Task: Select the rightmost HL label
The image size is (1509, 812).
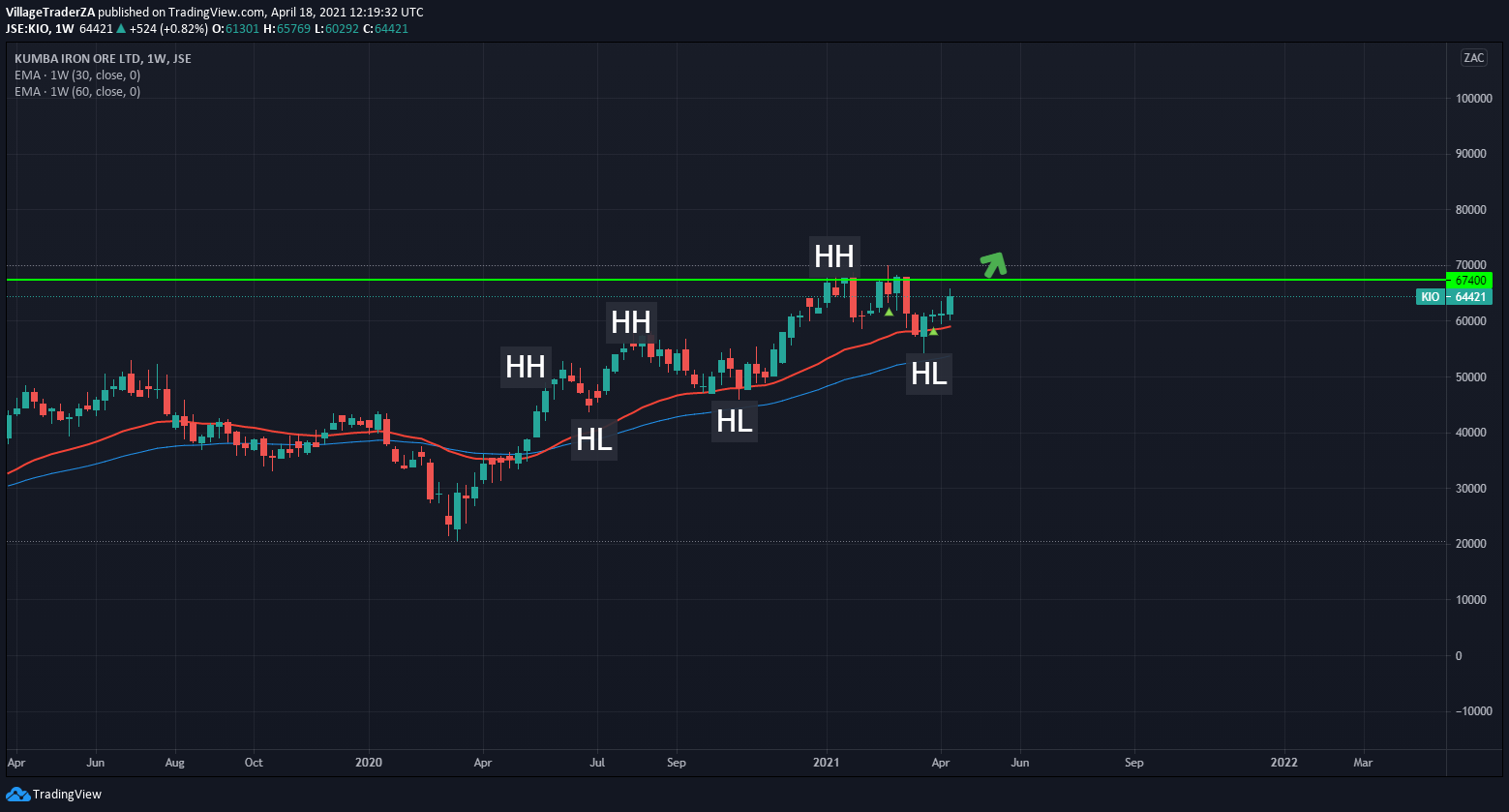Action: tap(929, 374)
